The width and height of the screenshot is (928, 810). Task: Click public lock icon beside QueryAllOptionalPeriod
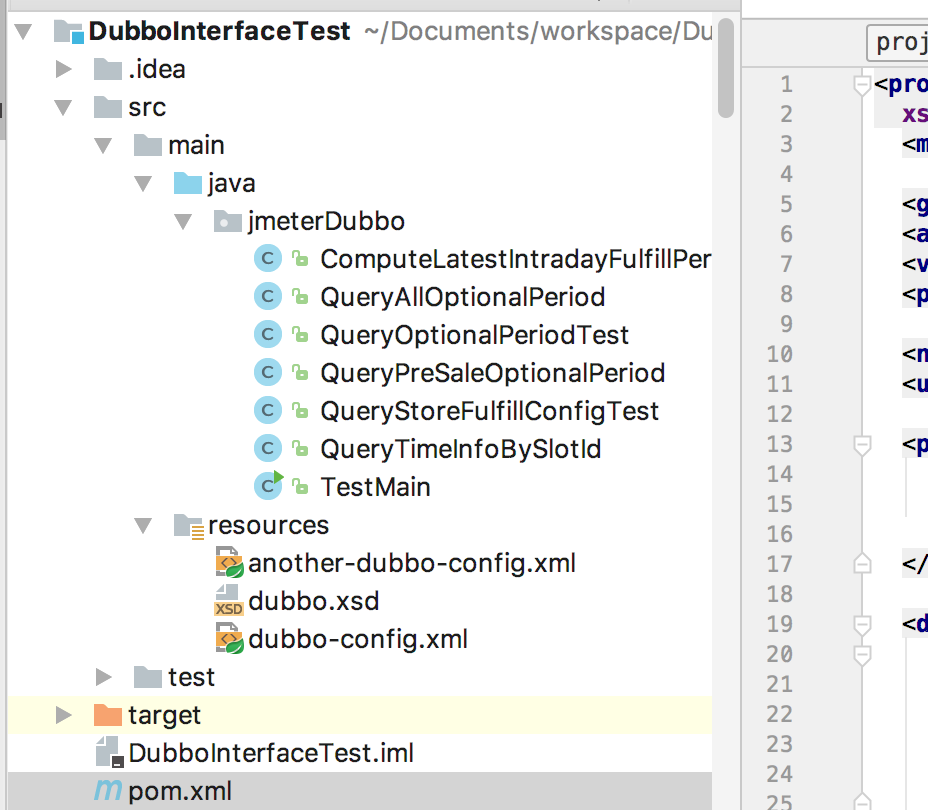(301, 296)
